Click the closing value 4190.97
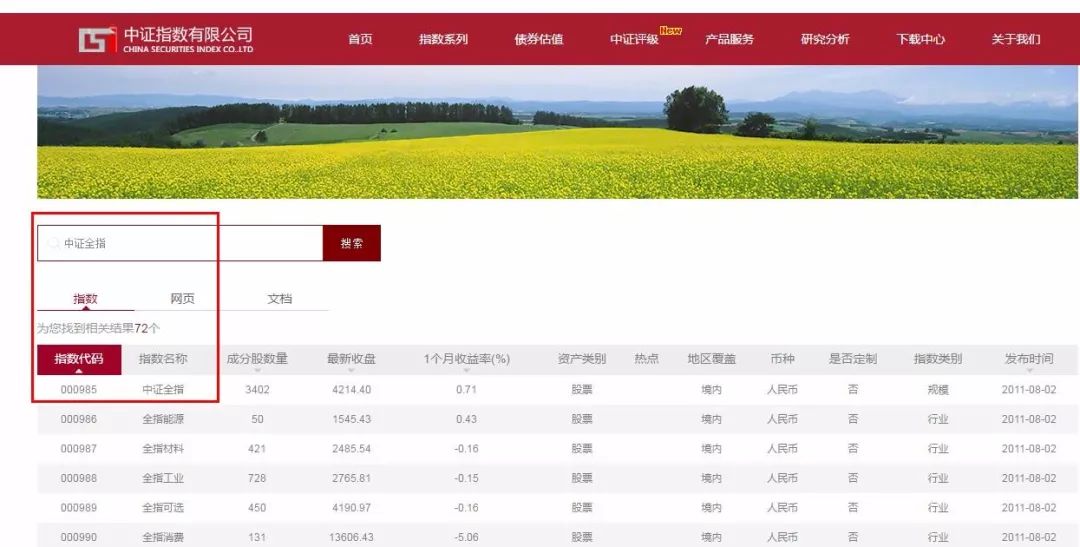Image resolution: width=1080 pixels, height=547 pixels. pos(351,508)
